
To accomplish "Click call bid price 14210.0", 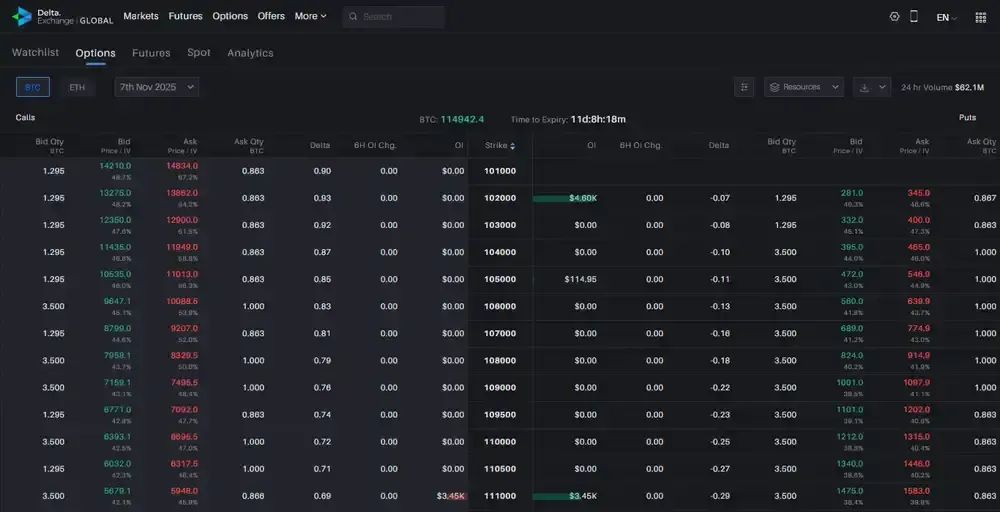I will (115, 166).
